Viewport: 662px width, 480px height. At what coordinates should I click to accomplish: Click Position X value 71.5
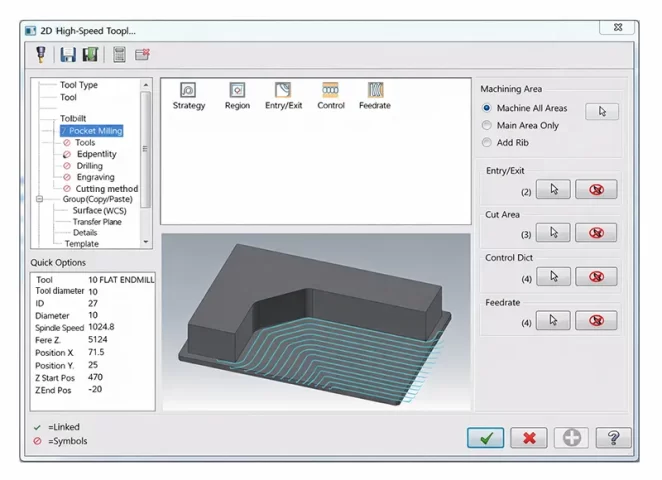(x=96, y=352)
